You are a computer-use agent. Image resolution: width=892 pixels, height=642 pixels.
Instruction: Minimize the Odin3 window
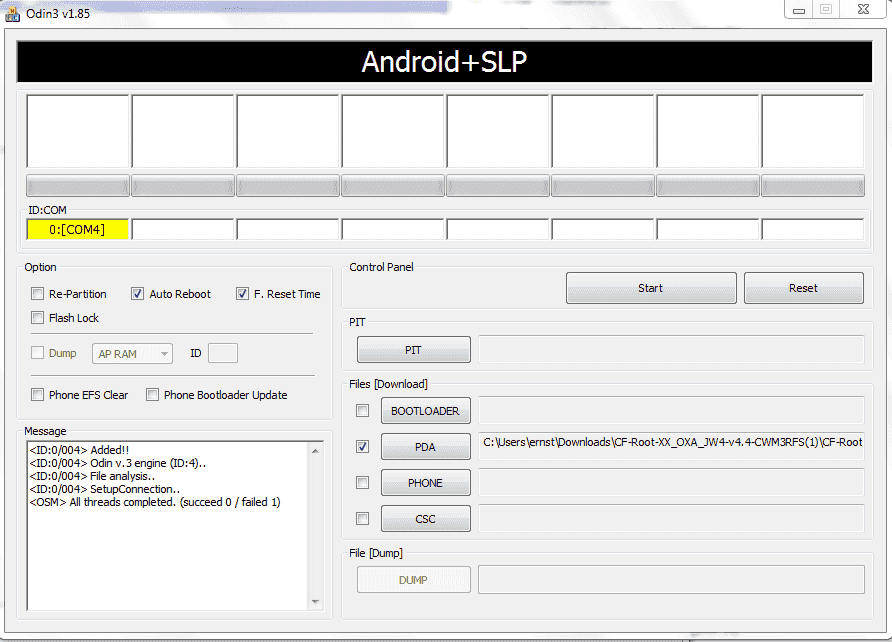pos(799,10)
